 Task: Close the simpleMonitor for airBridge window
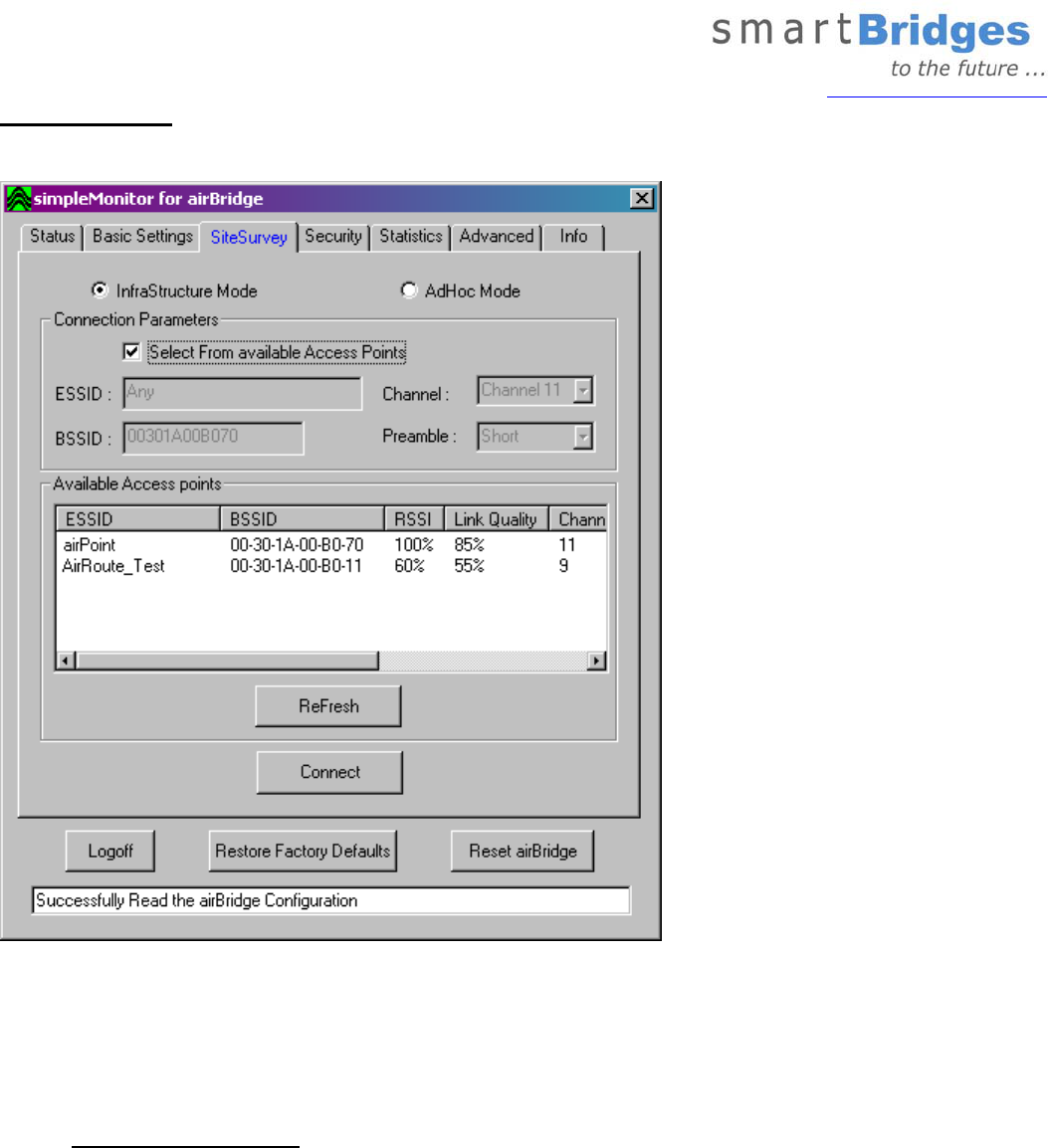click(x=642, y=198)
